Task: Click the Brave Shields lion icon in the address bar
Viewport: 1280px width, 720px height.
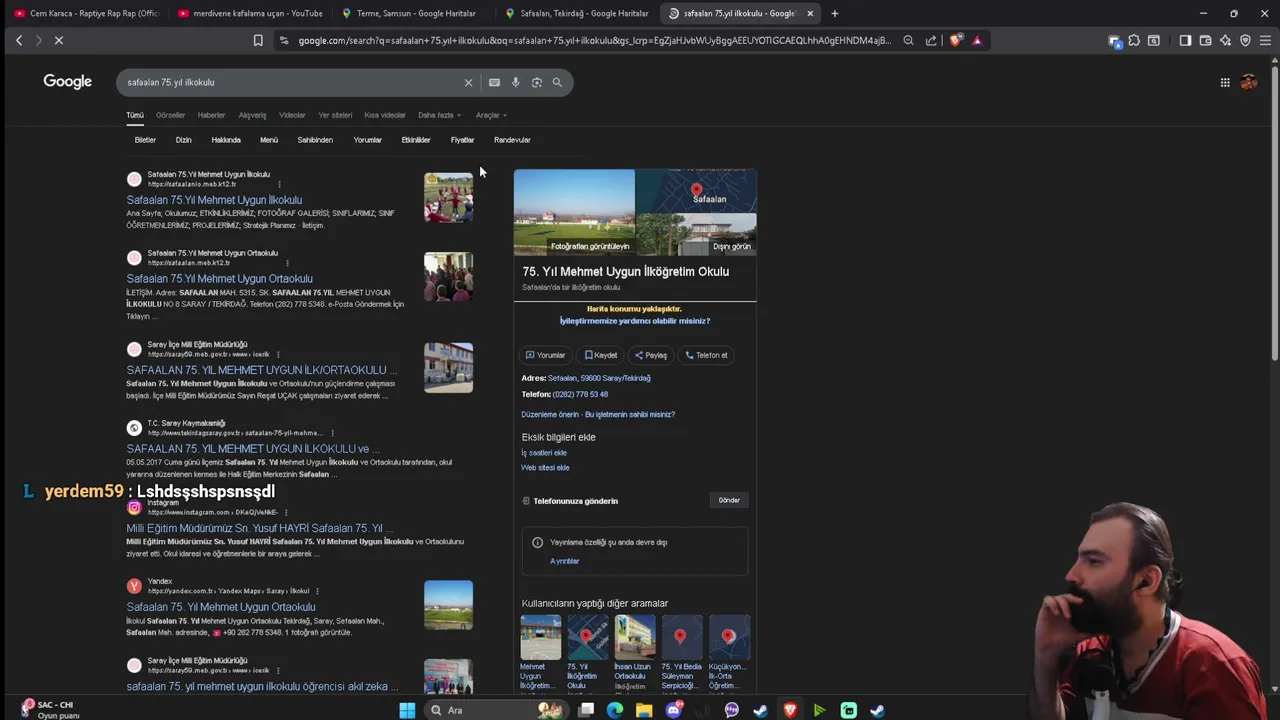Action: 956,40
